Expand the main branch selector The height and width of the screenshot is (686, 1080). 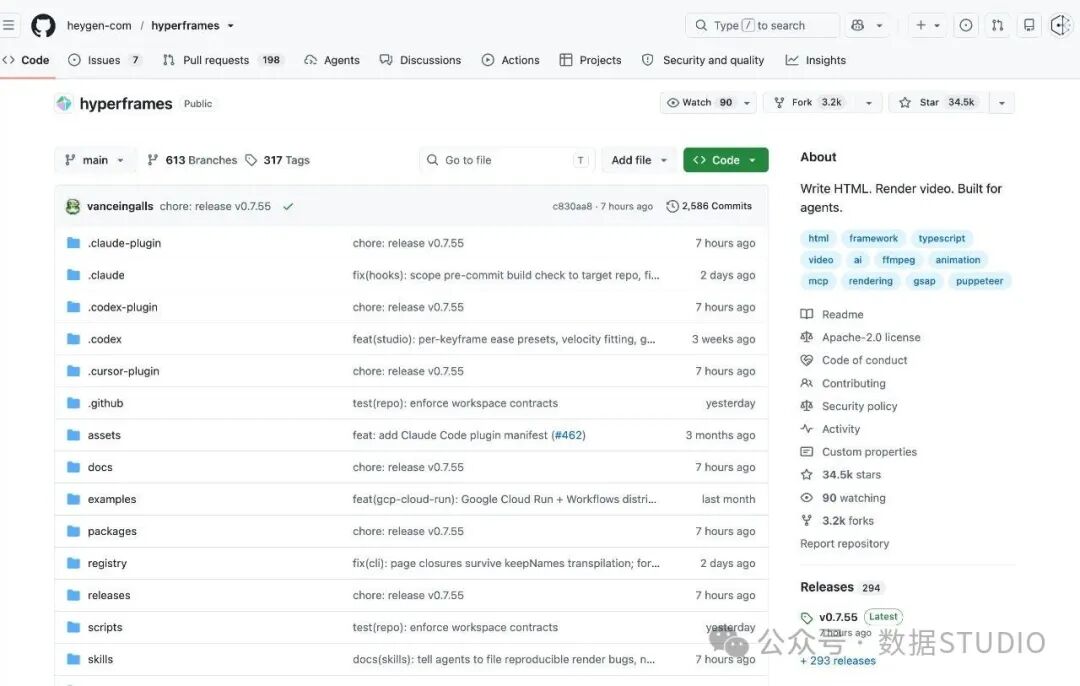(x=95, y=160)
